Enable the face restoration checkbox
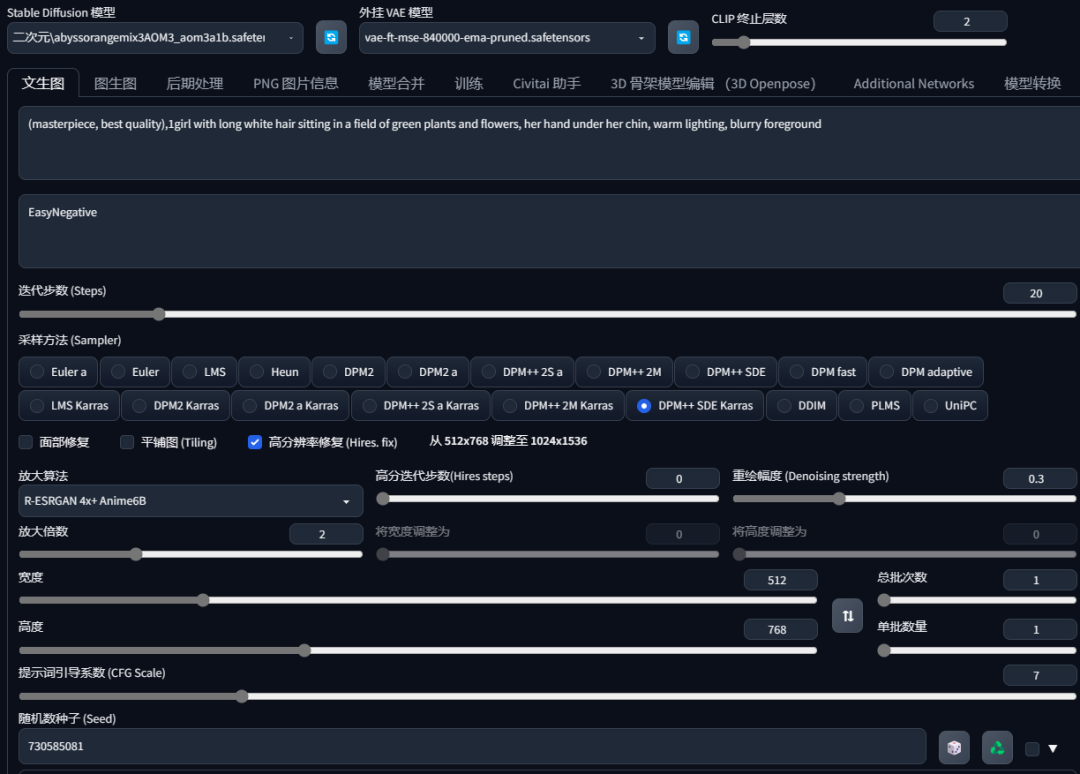 25,442
